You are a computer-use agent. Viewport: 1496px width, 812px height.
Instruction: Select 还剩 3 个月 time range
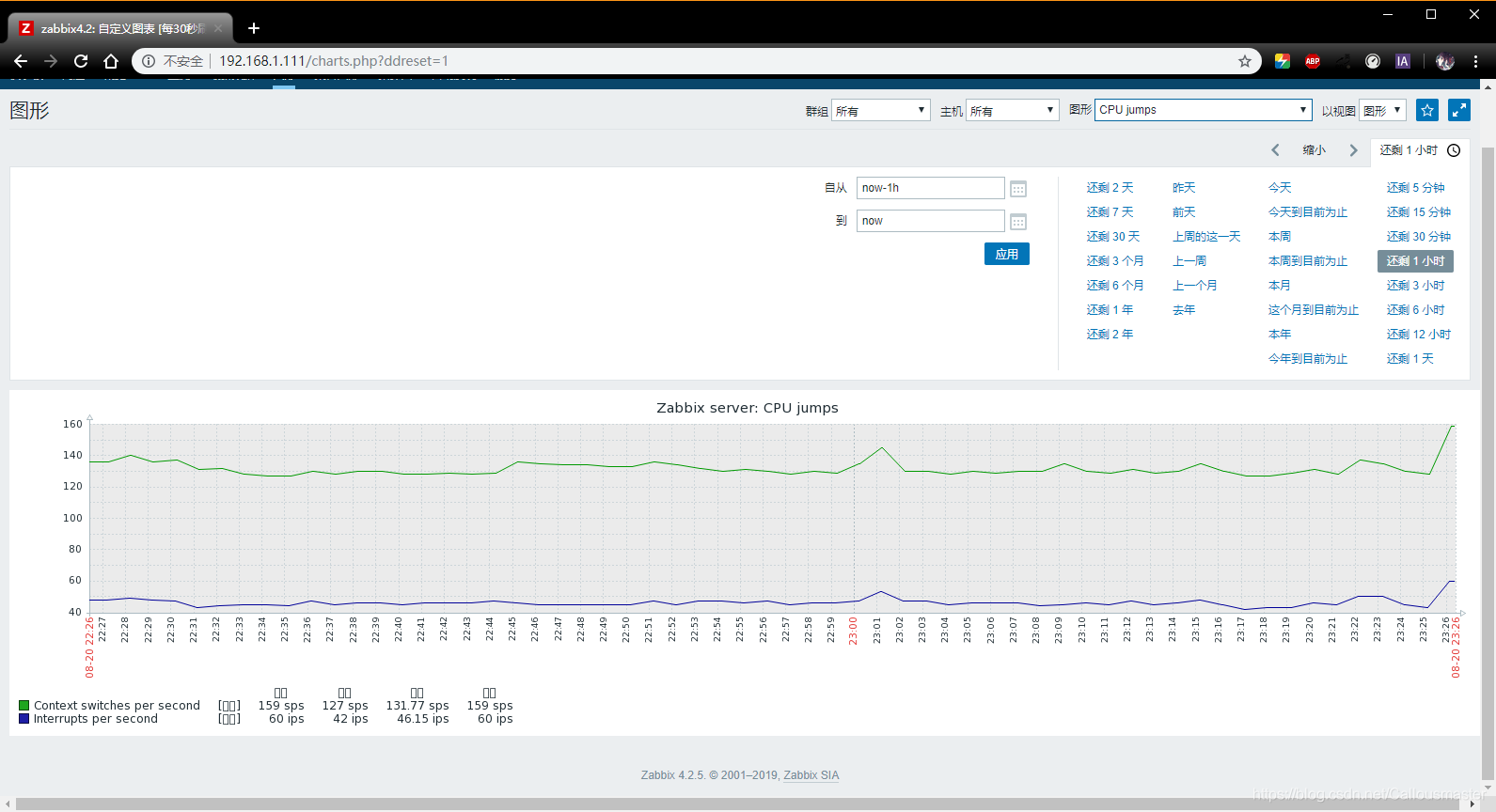(1115, 261)
